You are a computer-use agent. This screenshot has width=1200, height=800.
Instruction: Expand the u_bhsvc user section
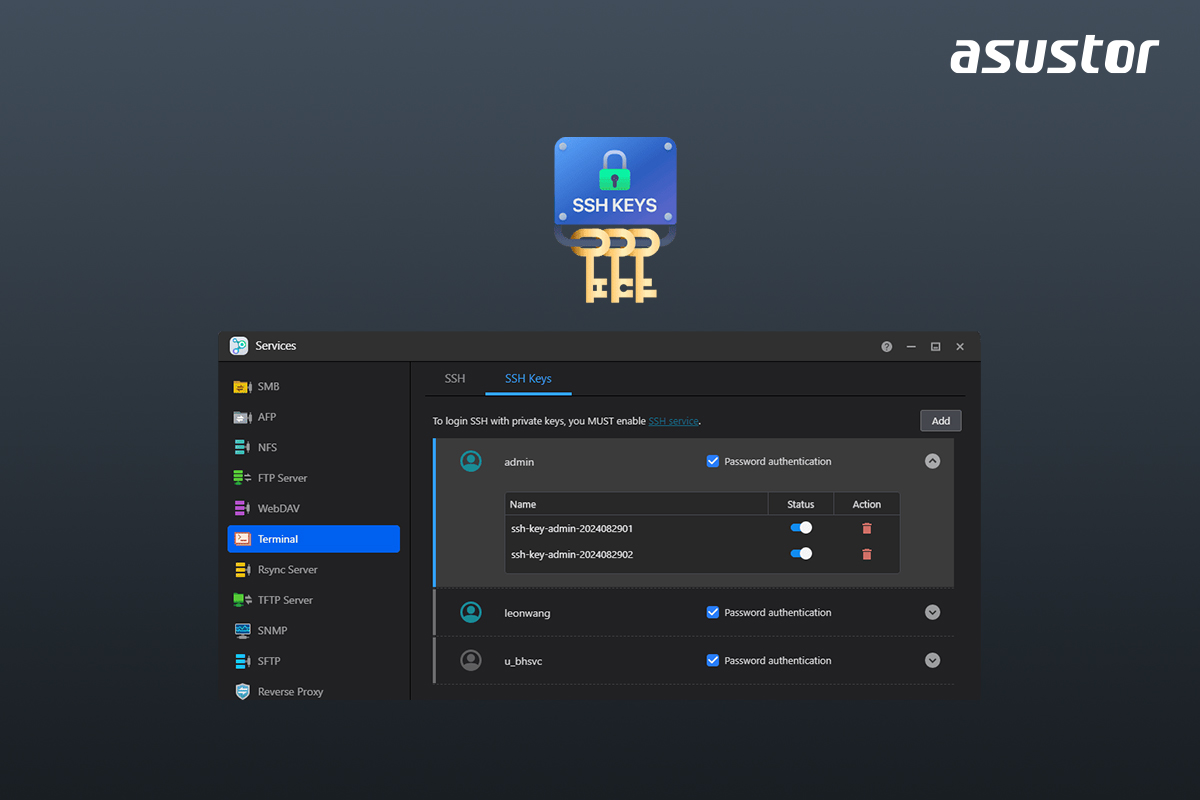tap(932, 661)
